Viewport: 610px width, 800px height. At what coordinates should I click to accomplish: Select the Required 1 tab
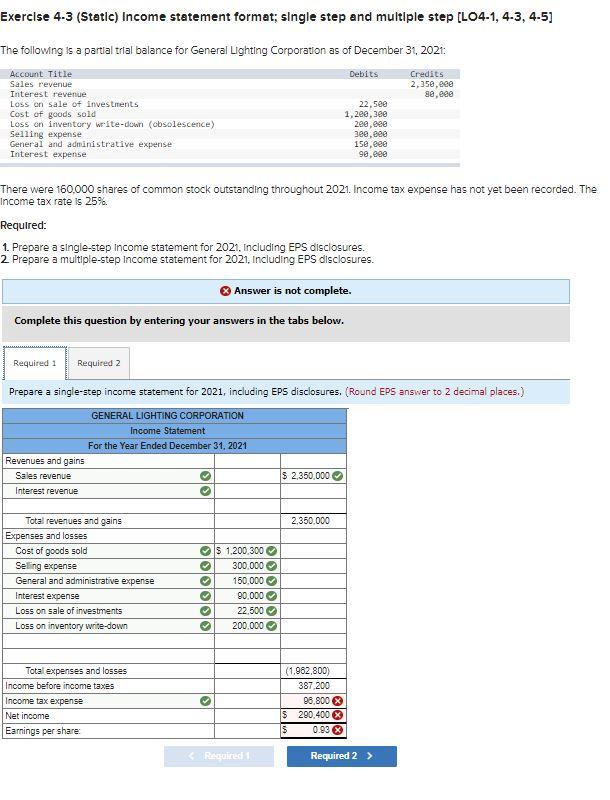click(x=35, y=363)
